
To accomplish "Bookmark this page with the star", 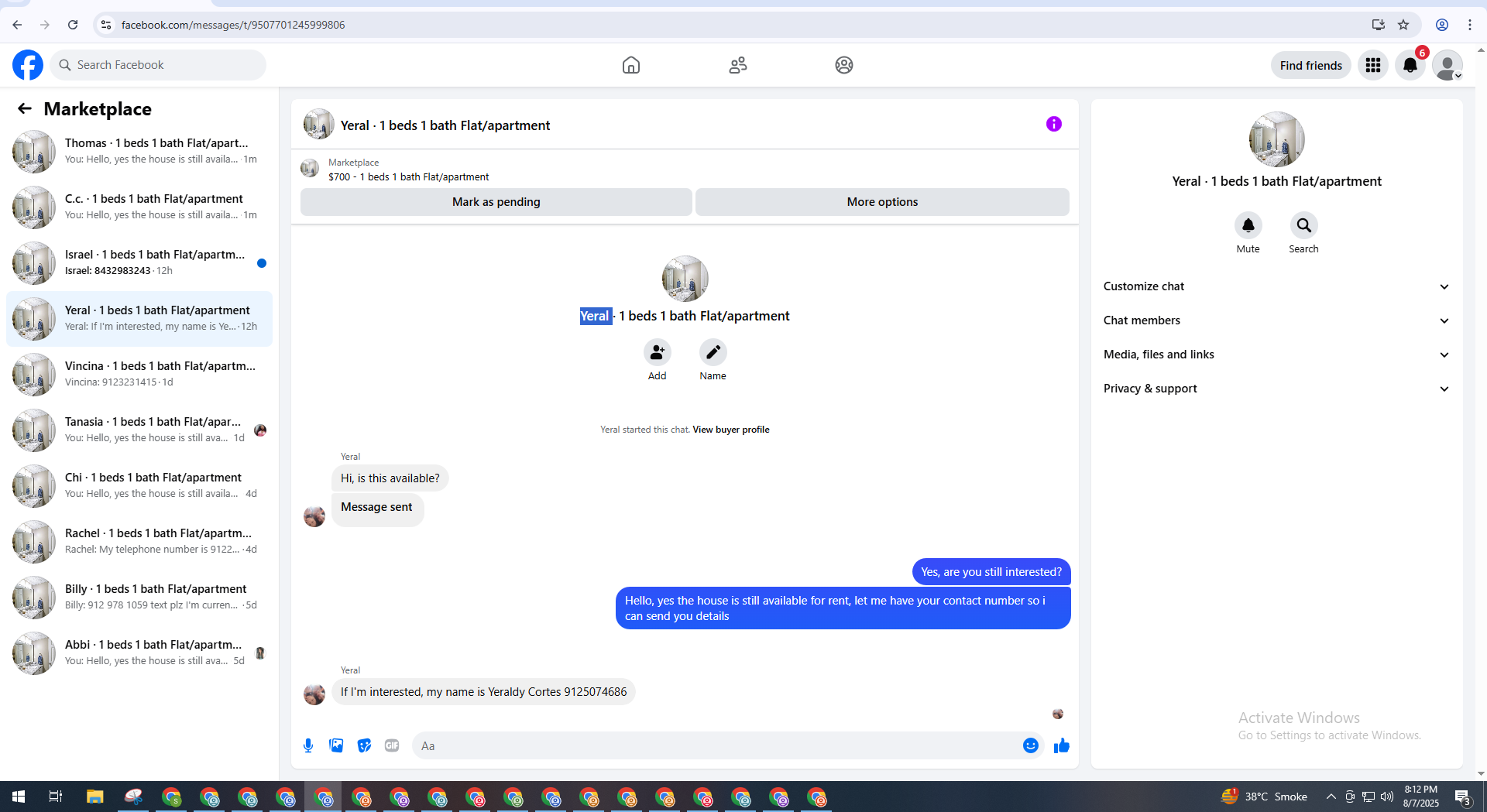I will pyautogui.click(x=1403, y=25).
